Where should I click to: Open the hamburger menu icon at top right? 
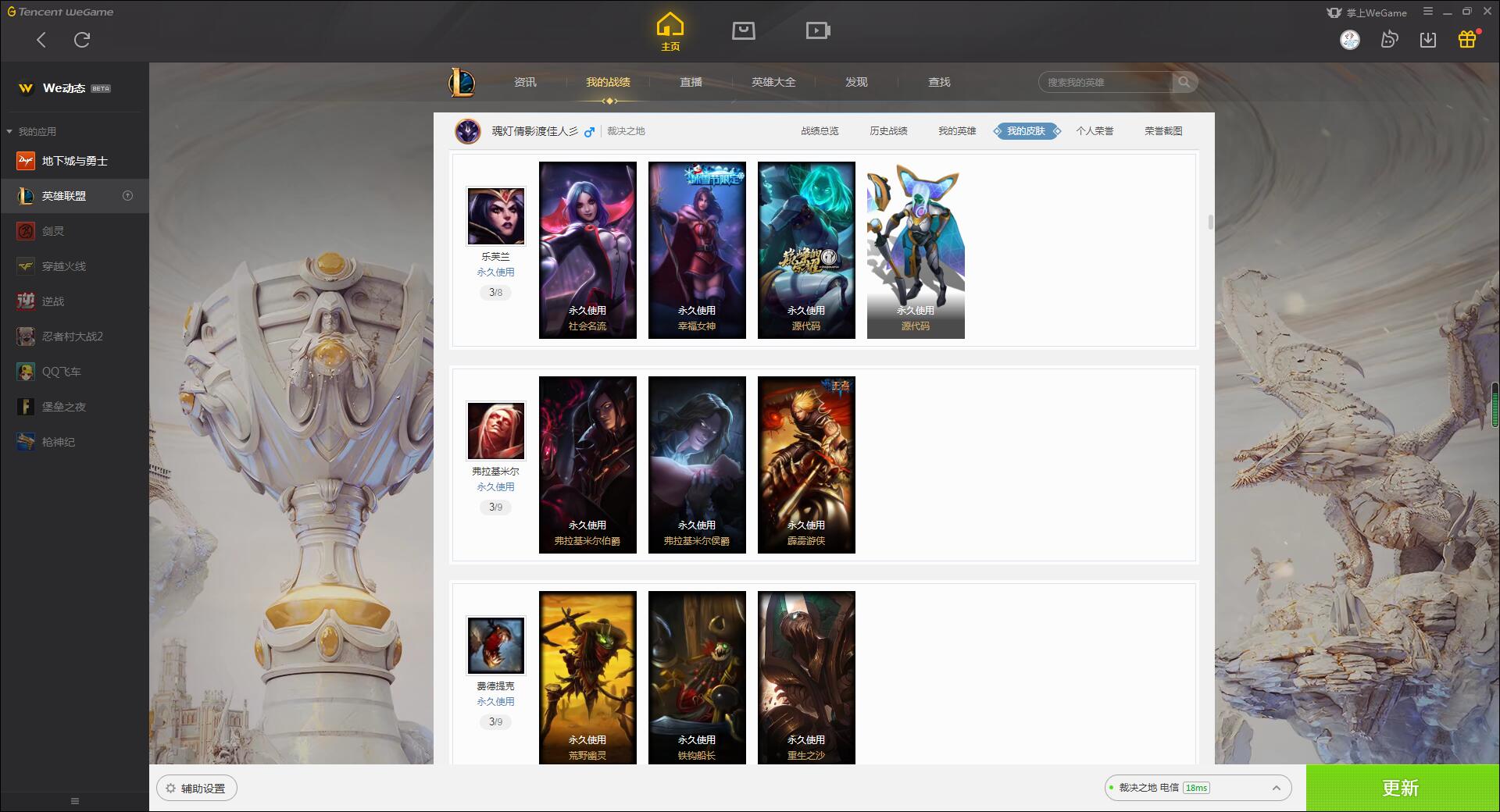point(1428,12)
